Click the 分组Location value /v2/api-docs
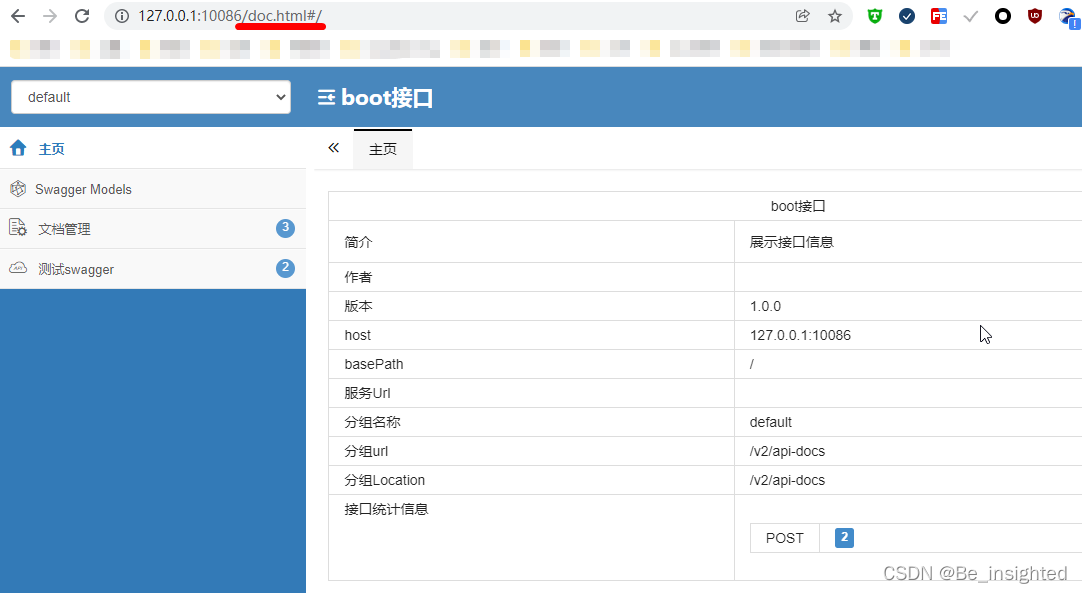 pos(787,480)
